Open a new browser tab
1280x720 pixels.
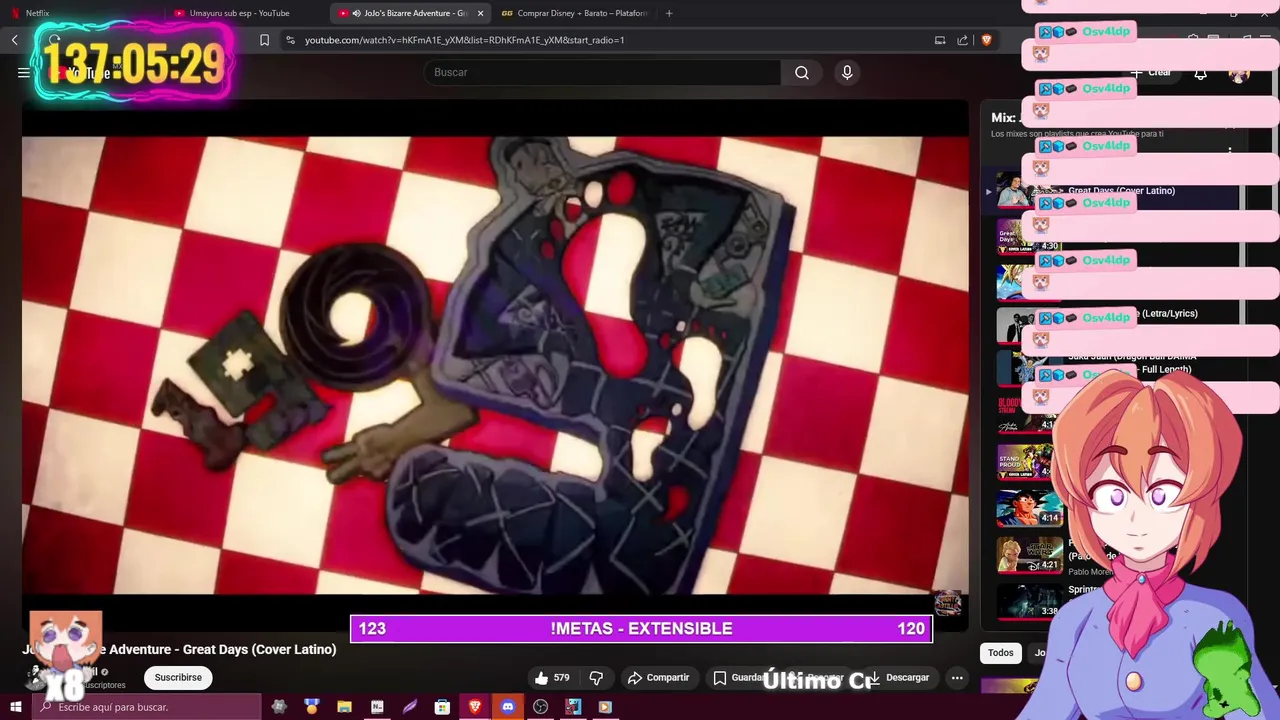coord(669,13)
